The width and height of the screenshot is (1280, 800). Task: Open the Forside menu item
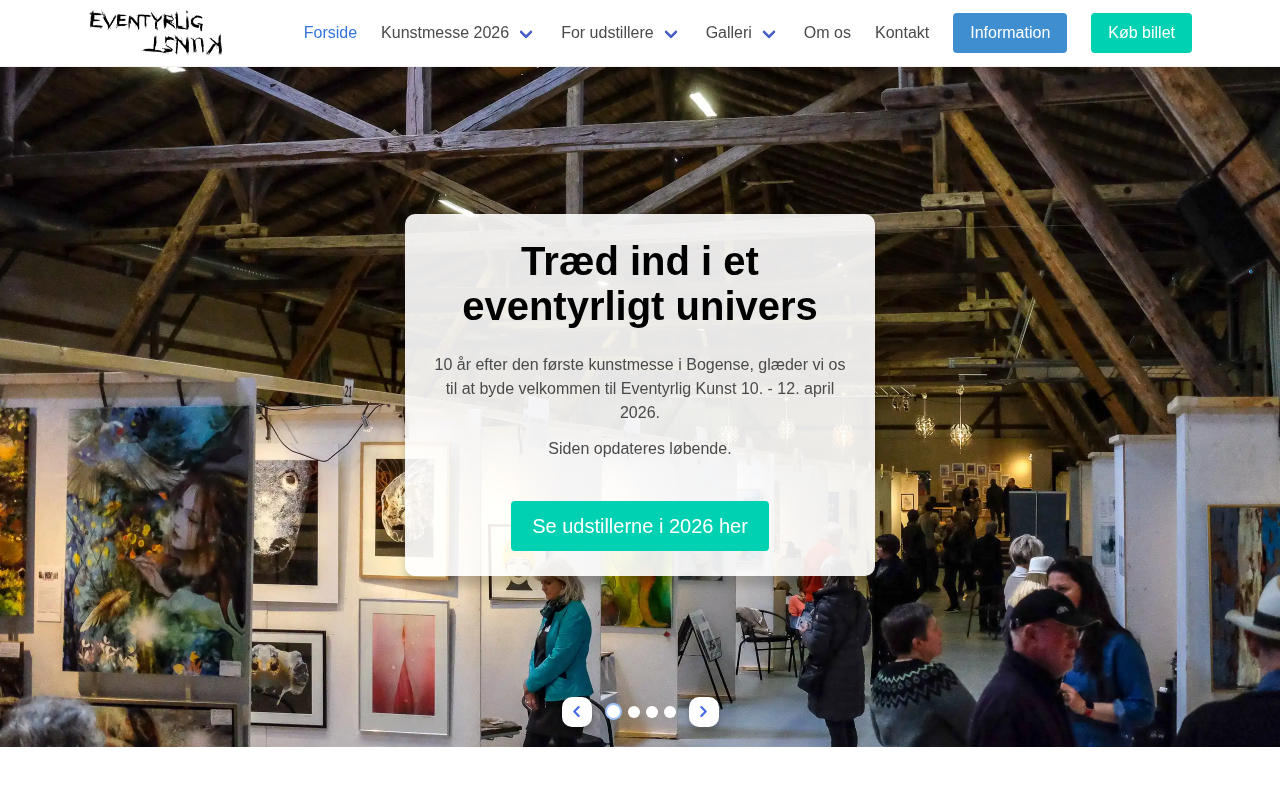point(330,33)
